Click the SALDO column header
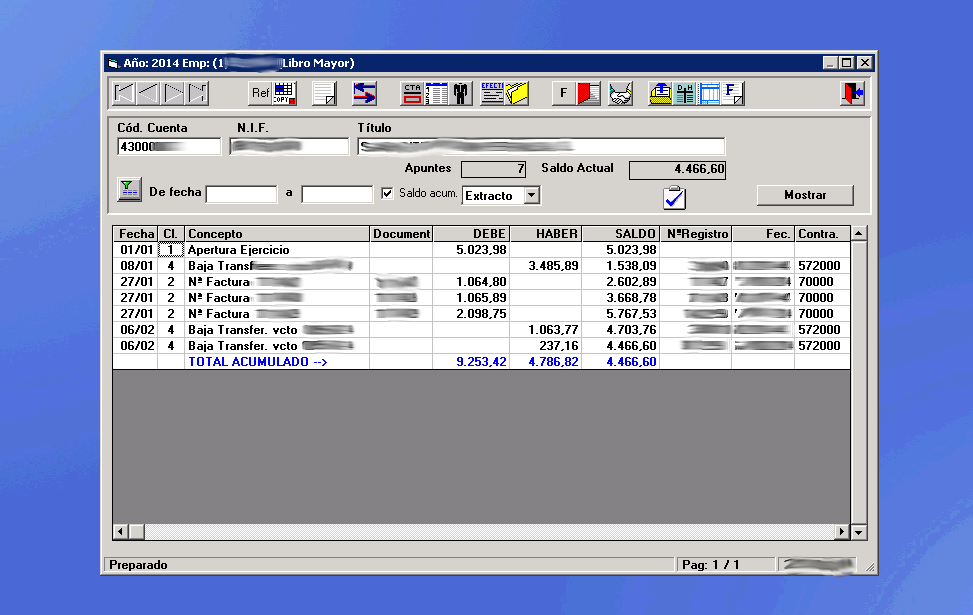 [621, 234]
